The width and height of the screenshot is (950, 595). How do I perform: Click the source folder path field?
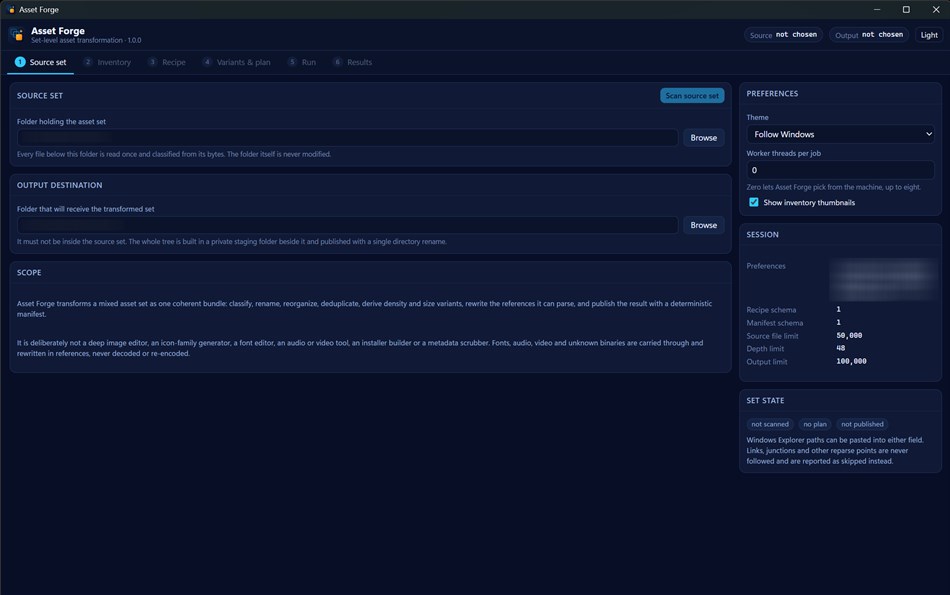tap(347, 138)
